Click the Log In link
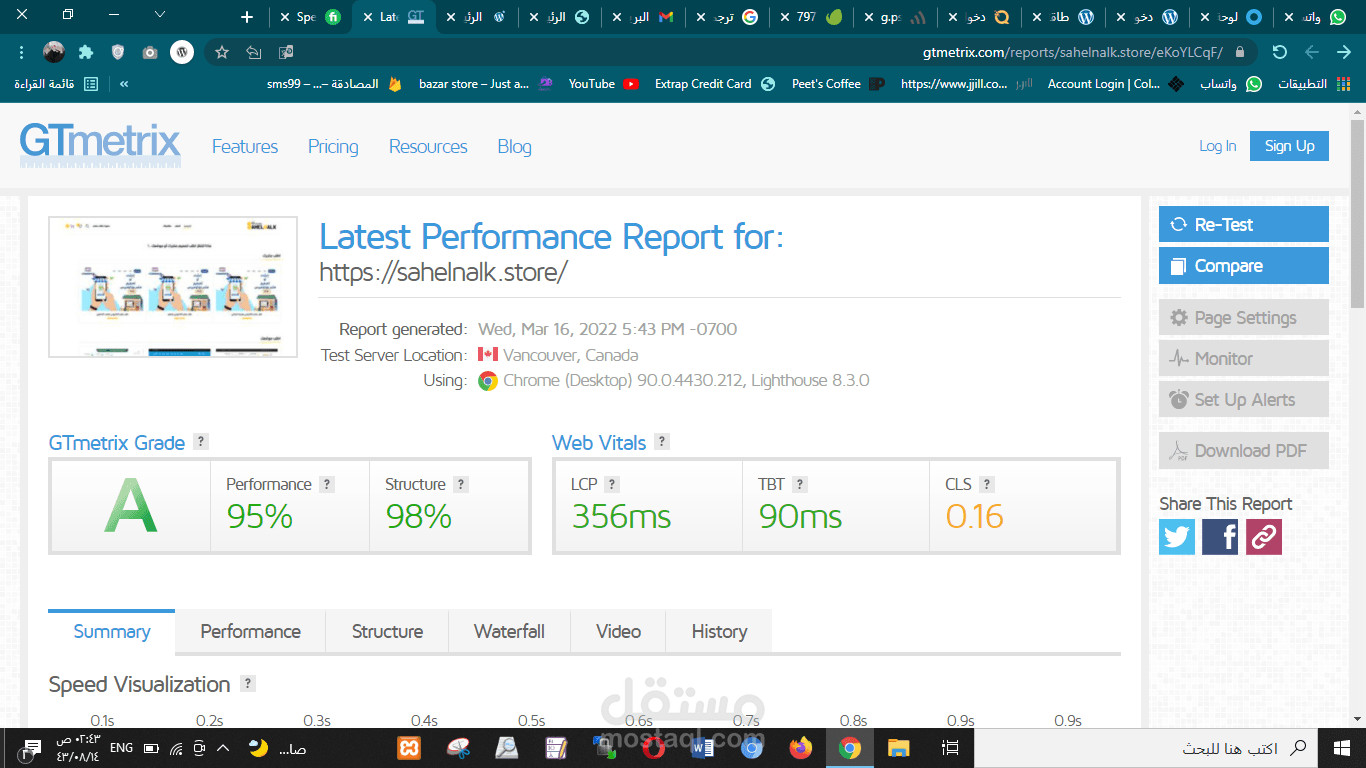This screenshot has height=768, width=1366. (1218, 146)
